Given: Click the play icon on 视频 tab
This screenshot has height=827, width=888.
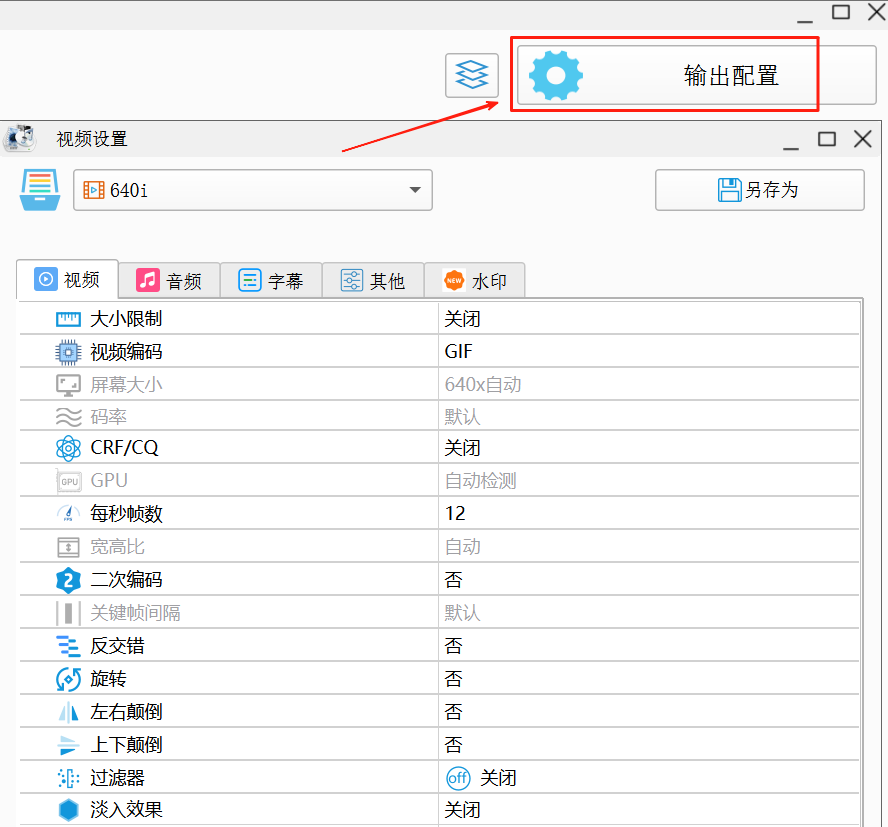Looking at the screenshot, I should (x=46, y=279).
